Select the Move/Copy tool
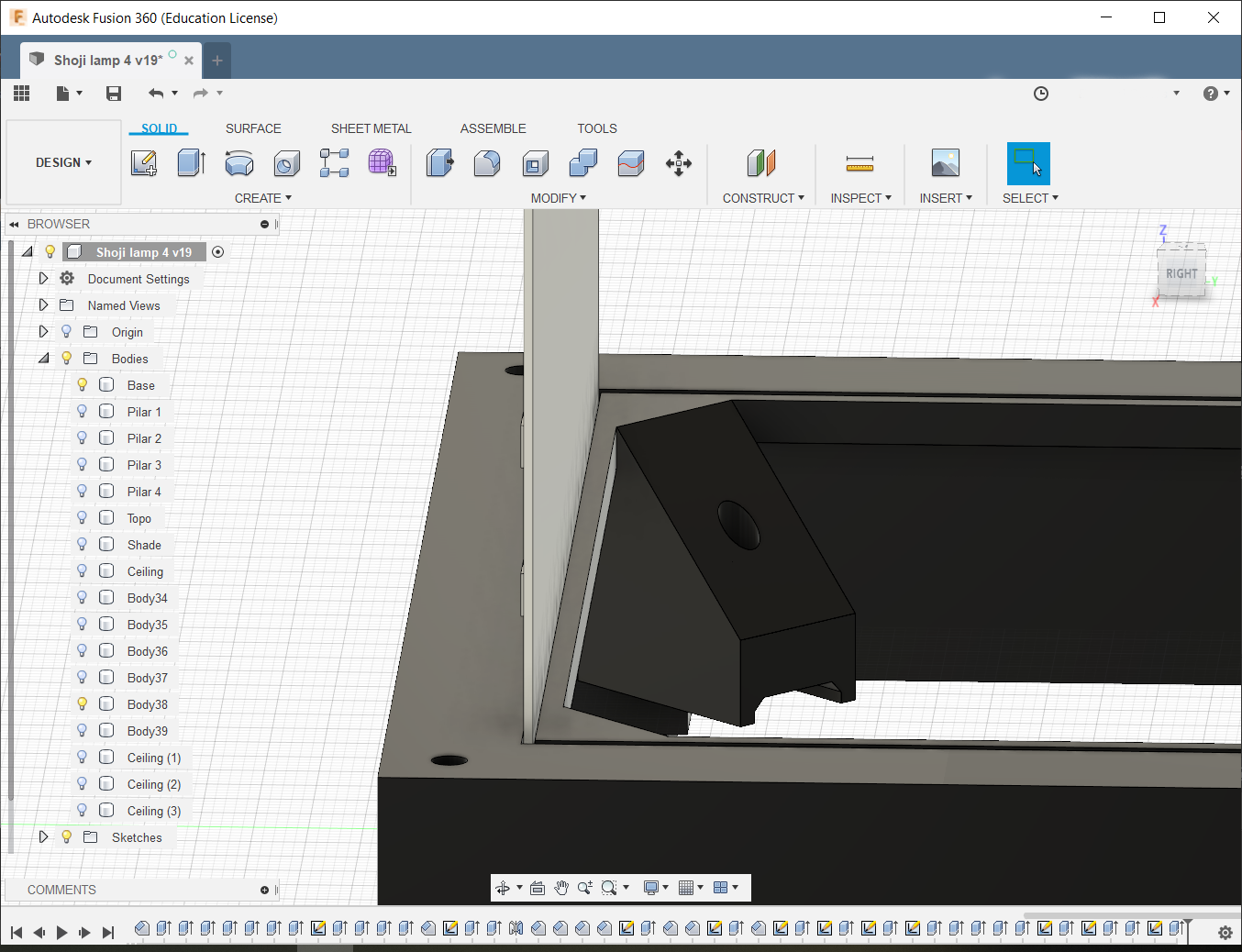This screenshot has height=952, width=1242. click(x=679, y=163)
